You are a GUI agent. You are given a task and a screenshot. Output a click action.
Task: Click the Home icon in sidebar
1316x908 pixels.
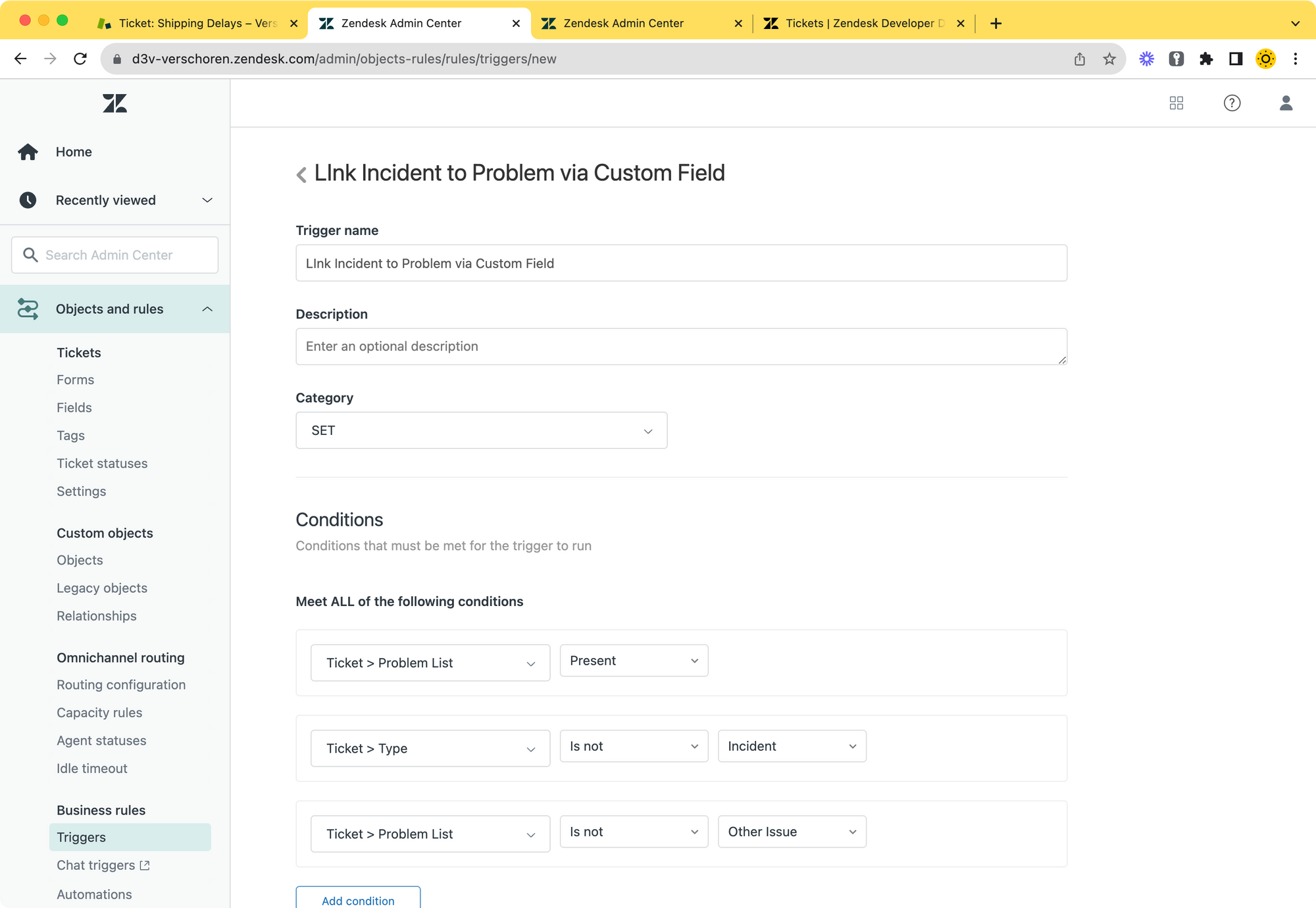28,152
